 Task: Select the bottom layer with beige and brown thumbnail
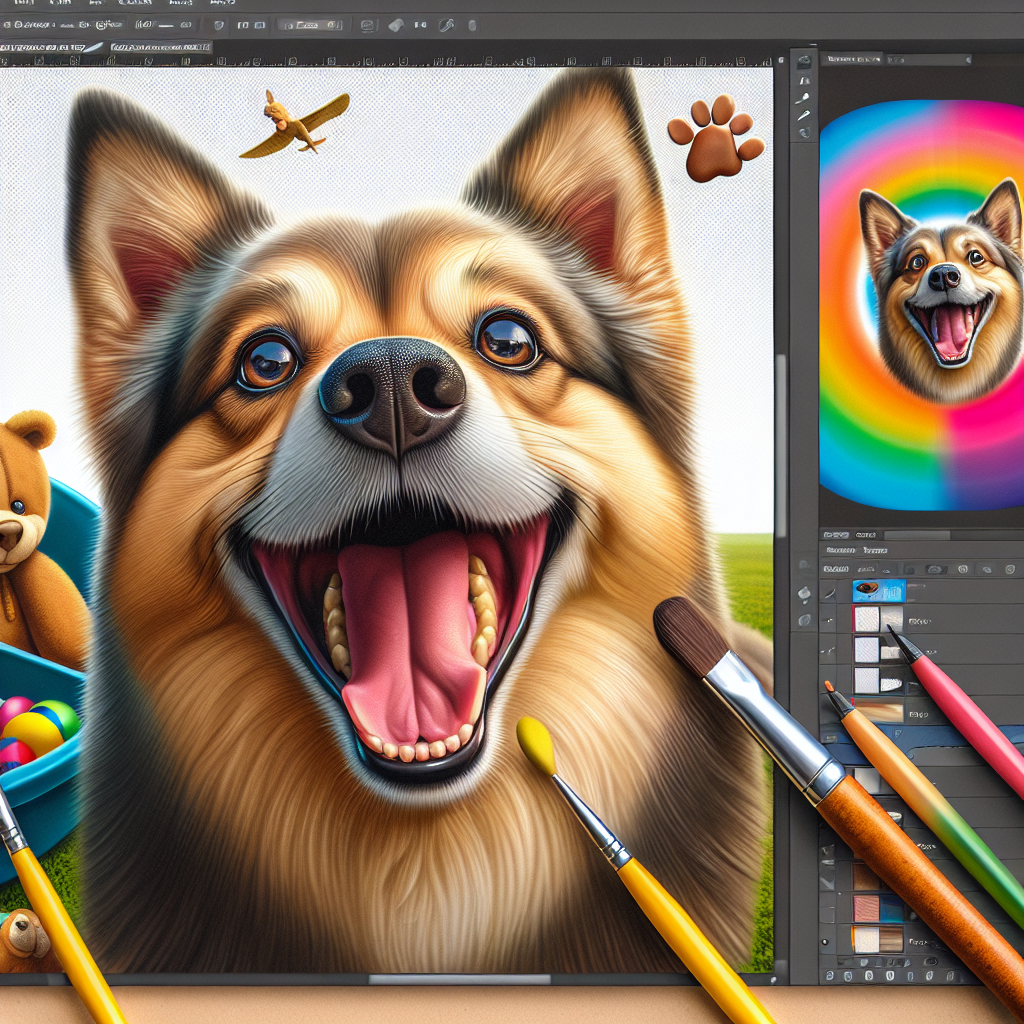878,939
